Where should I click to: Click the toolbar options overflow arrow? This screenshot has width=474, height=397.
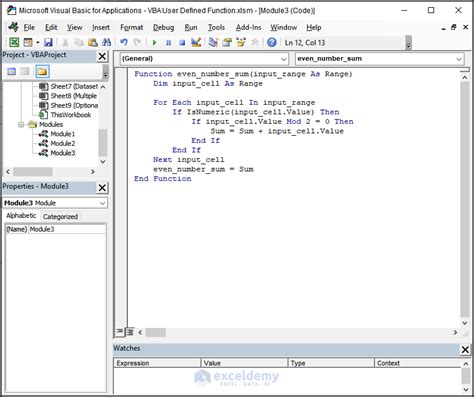(408, 43)
